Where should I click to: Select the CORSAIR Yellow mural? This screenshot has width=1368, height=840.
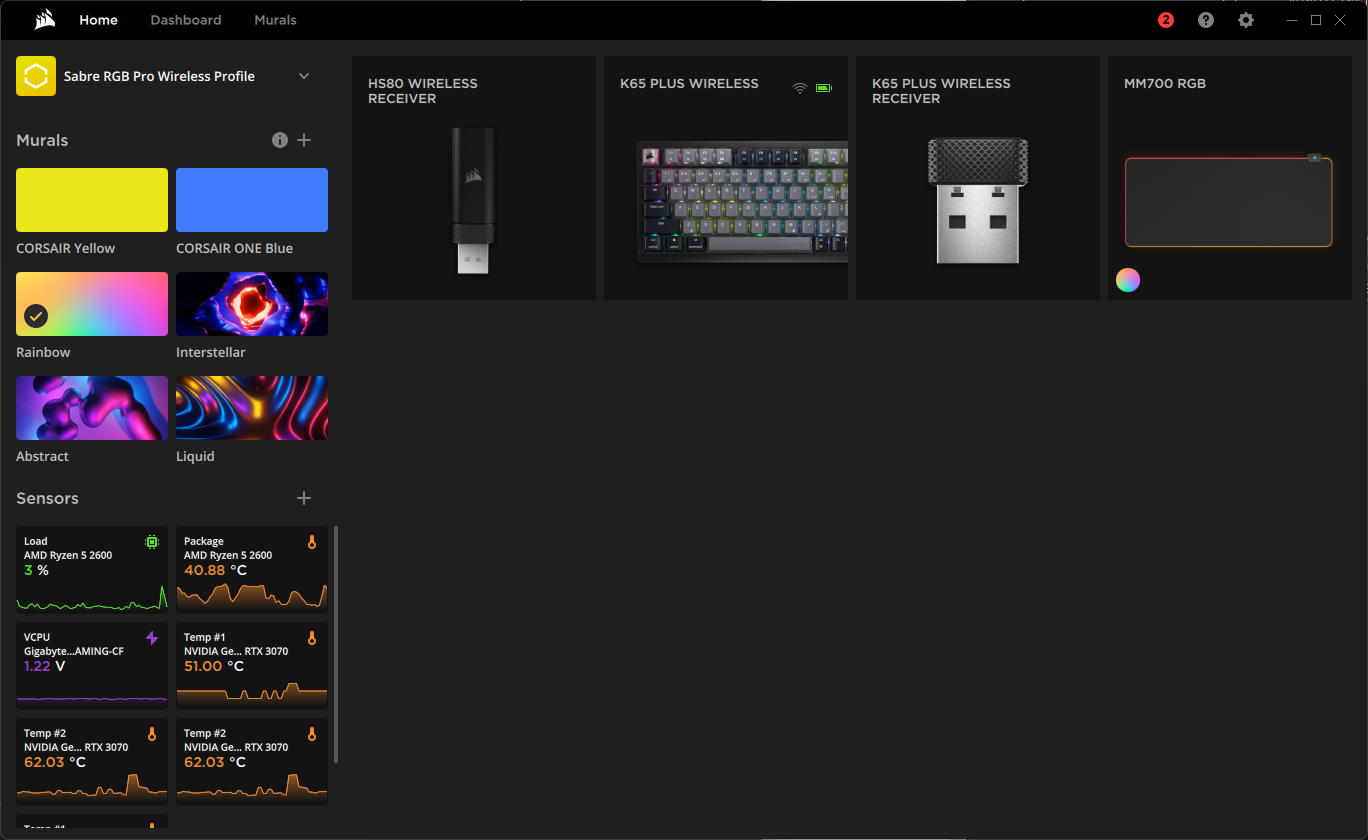92,200
